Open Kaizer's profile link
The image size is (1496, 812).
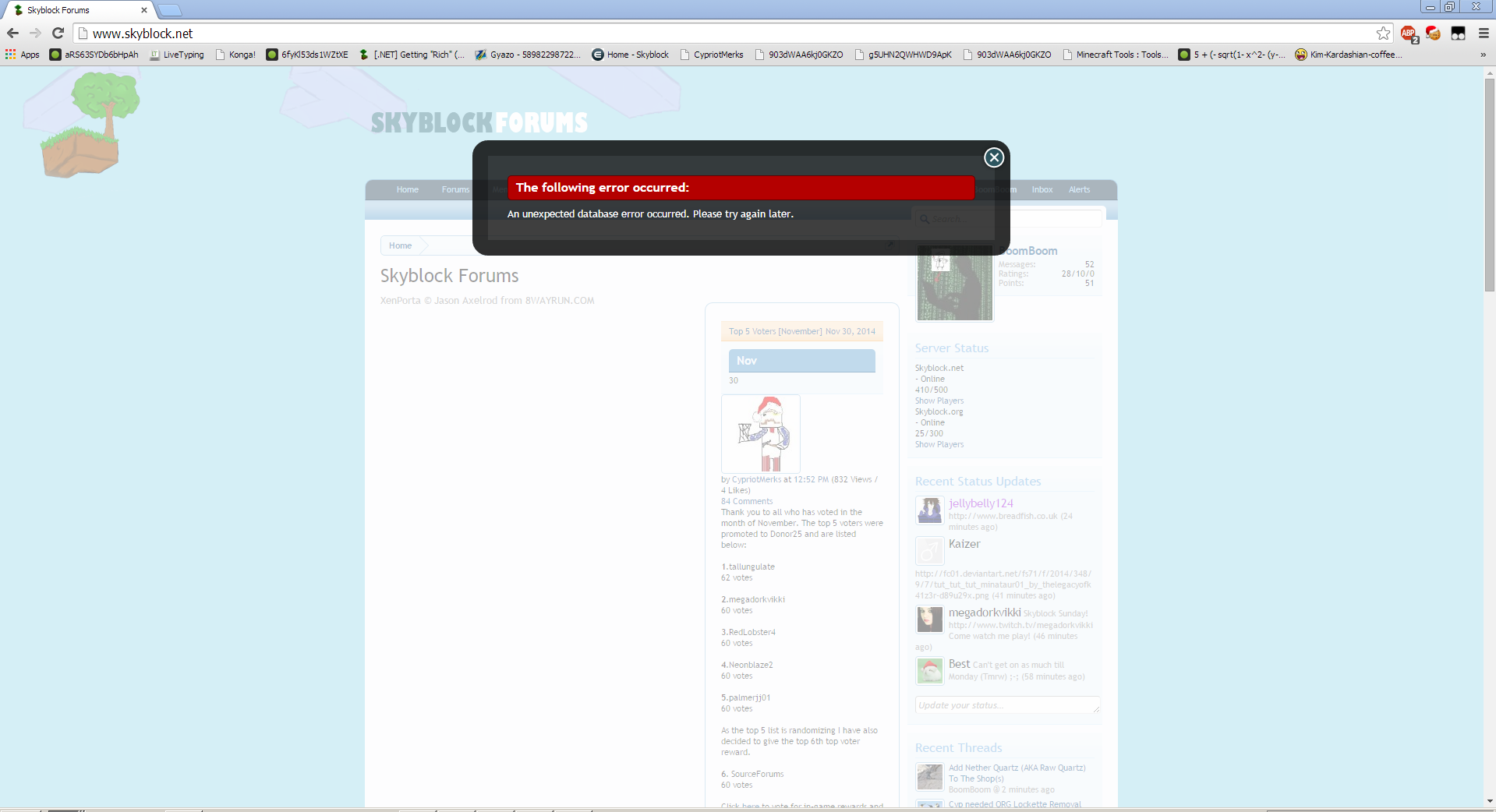tap(964, 544)
